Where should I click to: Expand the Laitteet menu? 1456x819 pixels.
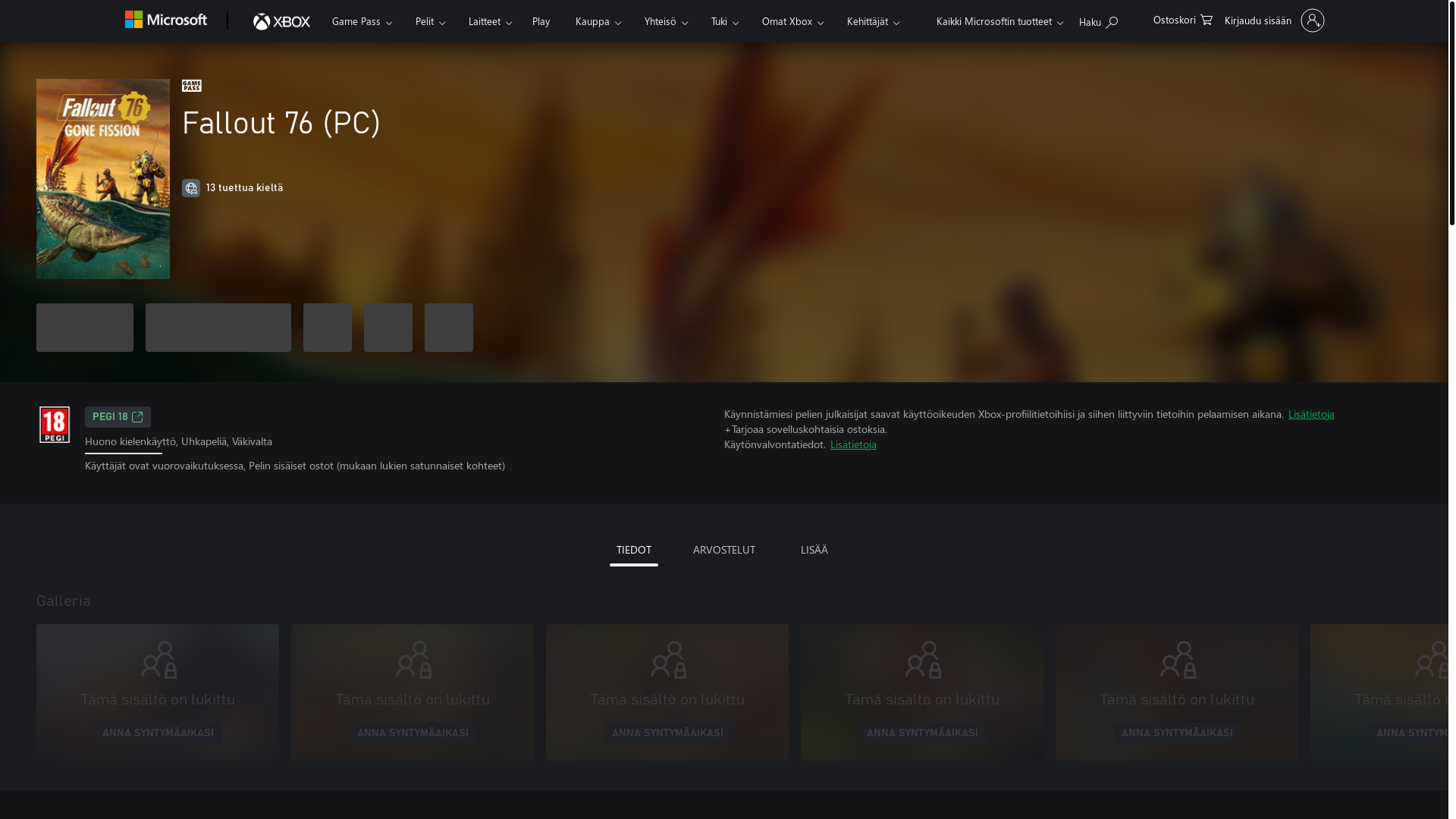click(490, 21)
